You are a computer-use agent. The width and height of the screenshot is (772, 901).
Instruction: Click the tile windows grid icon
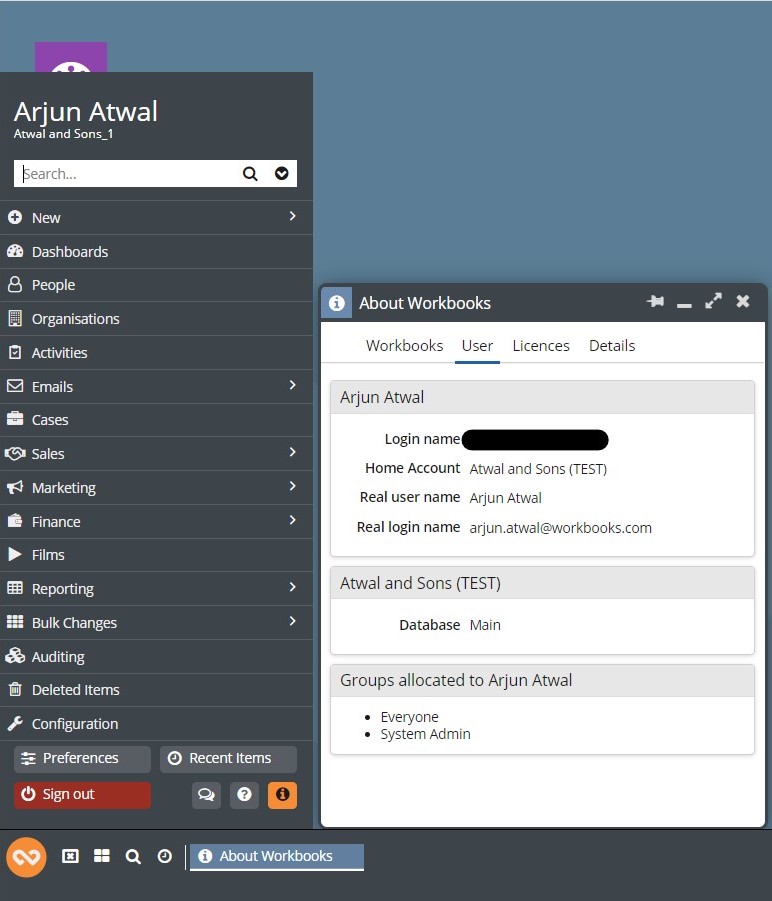pos(101,857)
